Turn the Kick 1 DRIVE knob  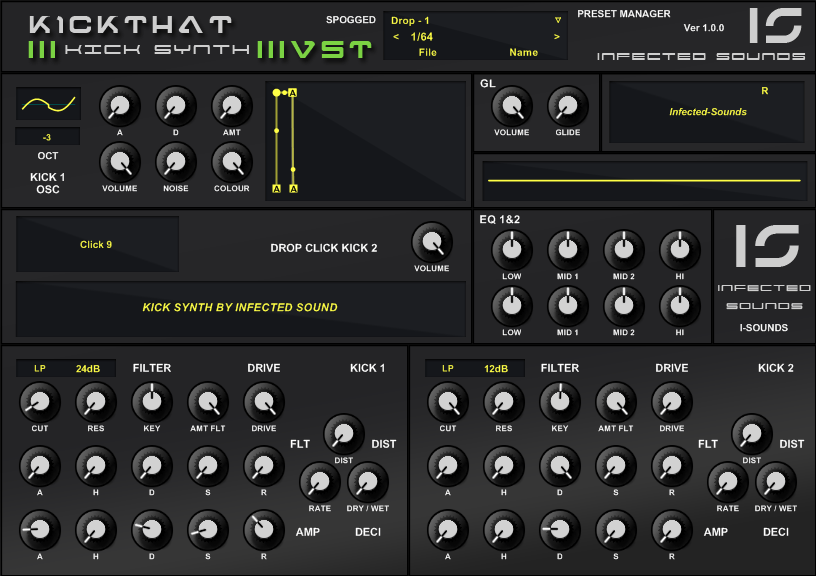[x=264, y=402]
